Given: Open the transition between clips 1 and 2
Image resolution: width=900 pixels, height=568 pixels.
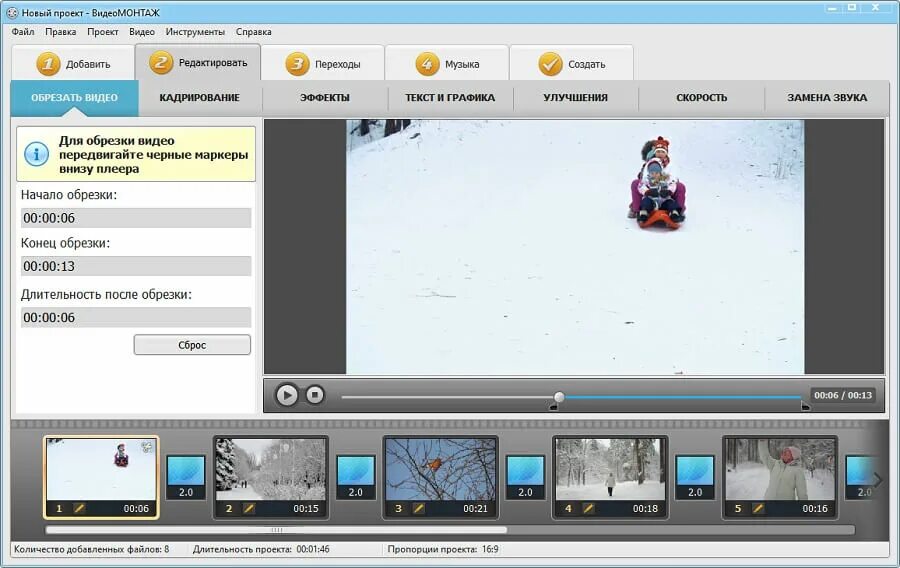Looking at the screenshot, I should coord(186,477).
